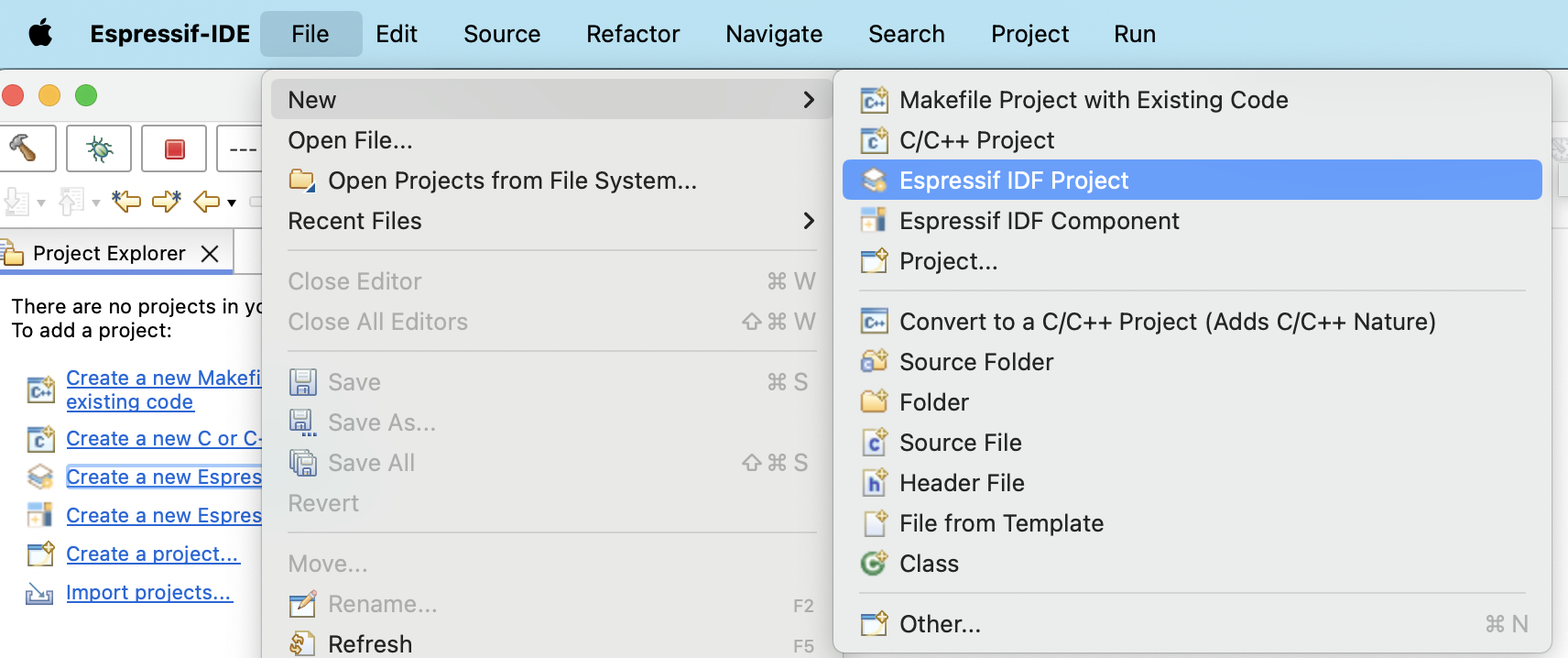Viewport: 1568px width, 658px height.
Task: Click the Source Folder icon in submenu
Action: point(874,362)
